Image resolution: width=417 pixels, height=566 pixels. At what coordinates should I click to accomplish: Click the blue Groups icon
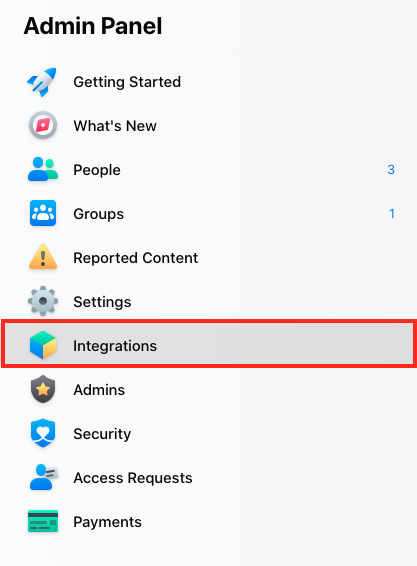point(43,213)
